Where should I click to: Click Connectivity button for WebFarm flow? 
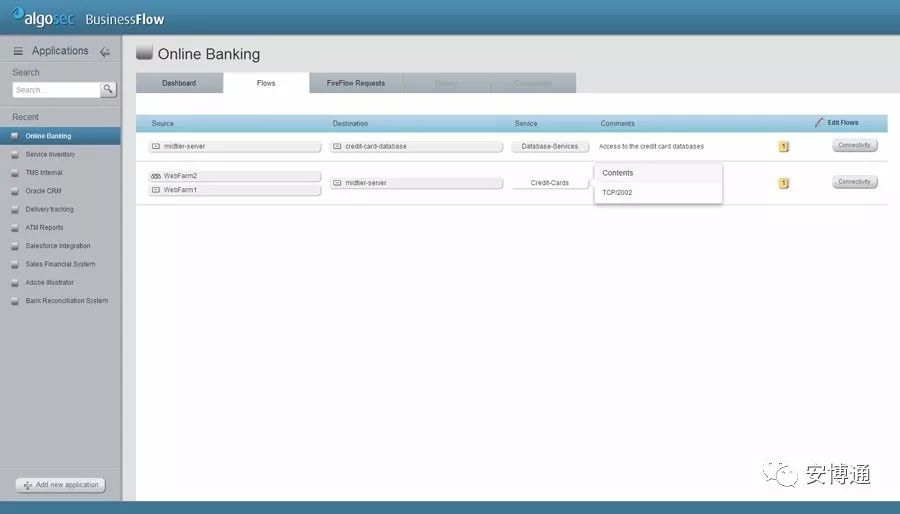854,182
